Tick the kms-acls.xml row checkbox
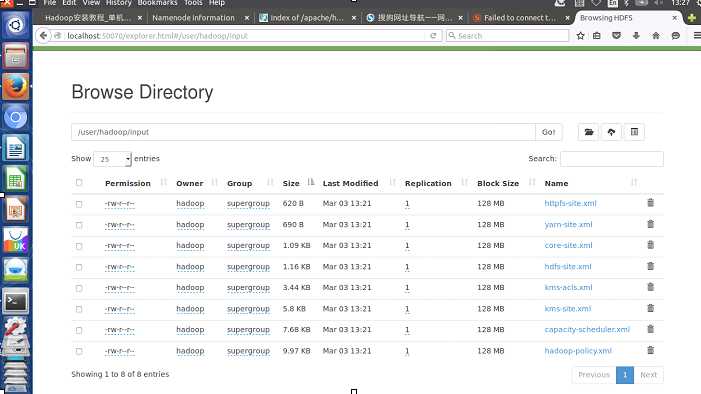 pos(79,288)
